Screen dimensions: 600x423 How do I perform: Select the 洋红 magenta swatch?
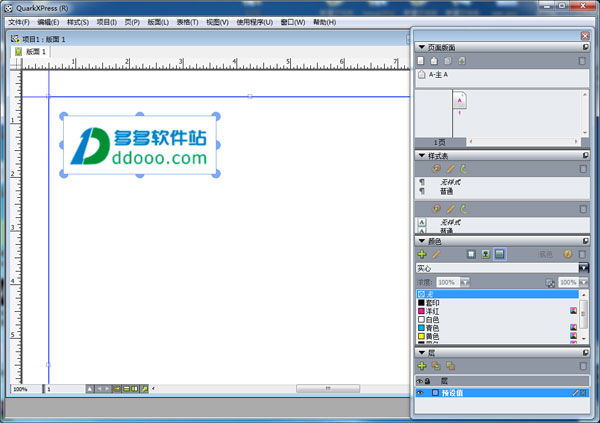(421, 311)
